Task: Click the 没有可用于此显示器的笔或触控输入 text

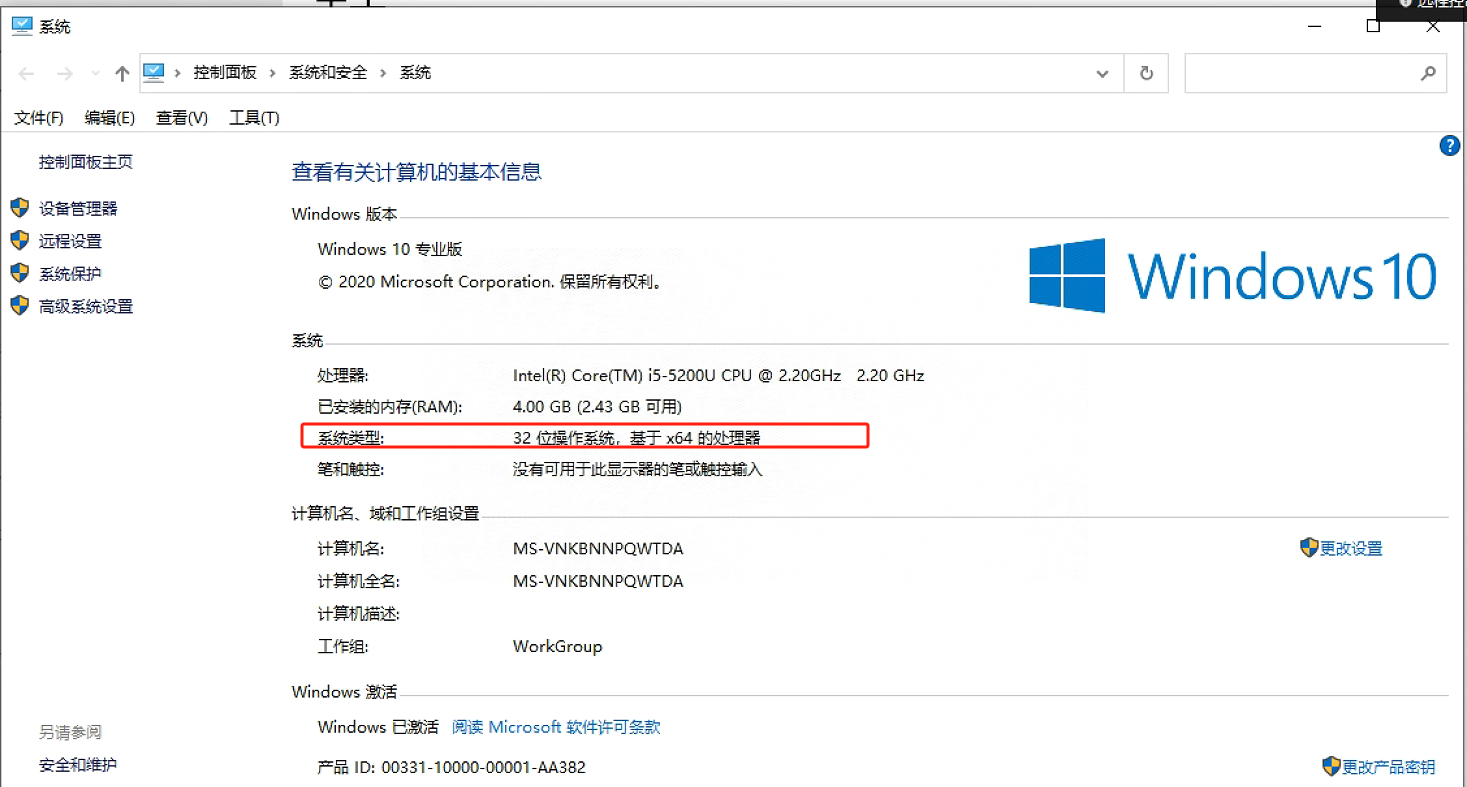Action: pos(638,469)
